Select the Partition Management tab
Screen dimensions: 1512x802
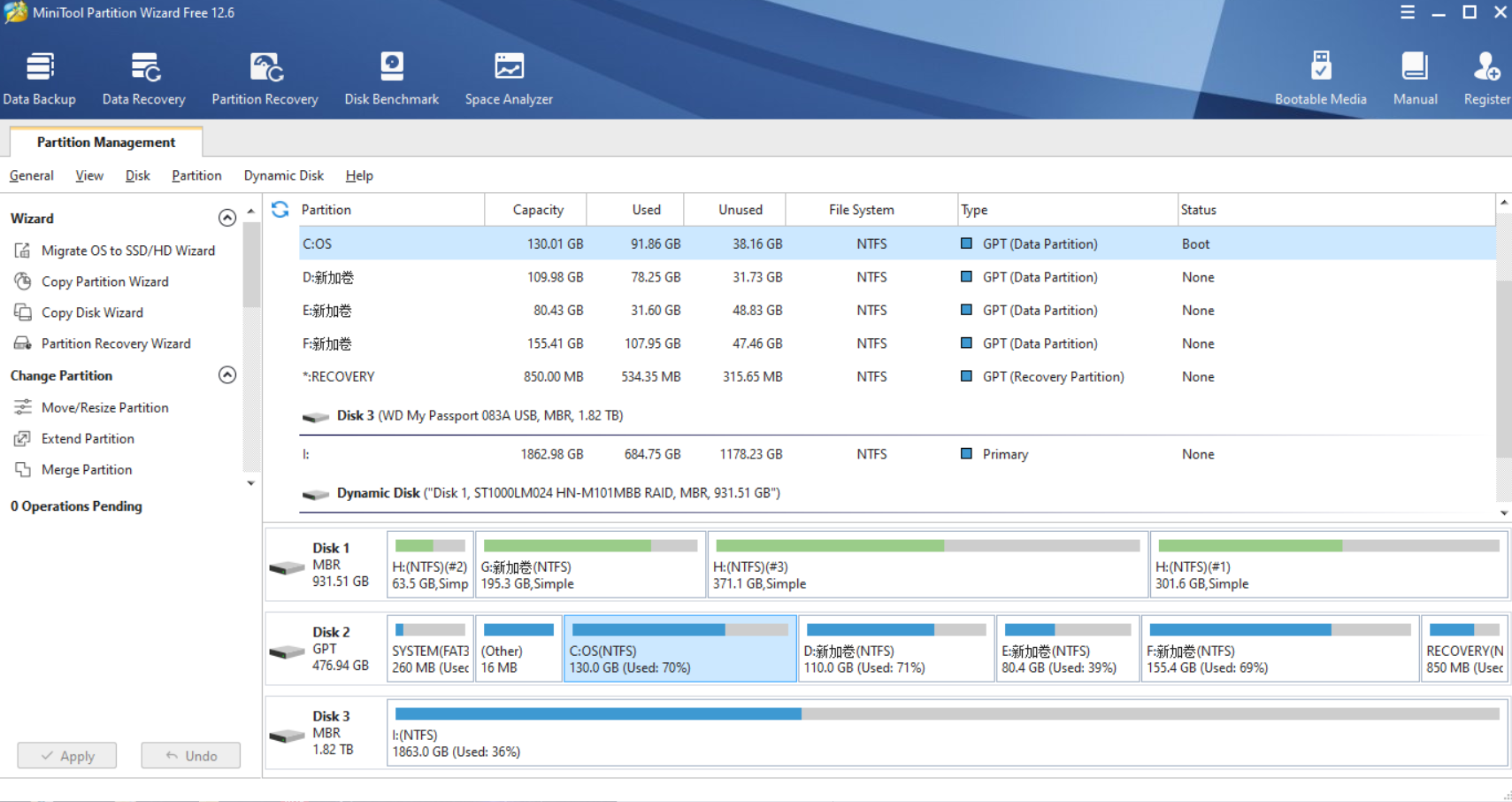[x=106, y=142]
